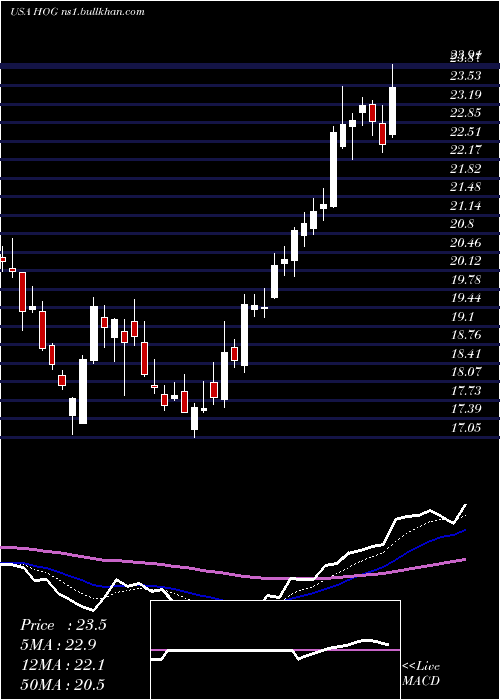The width and height of the screenshot is (500, 700).
Task: Open the MACD inset chart panel
Action: [275, 650]
